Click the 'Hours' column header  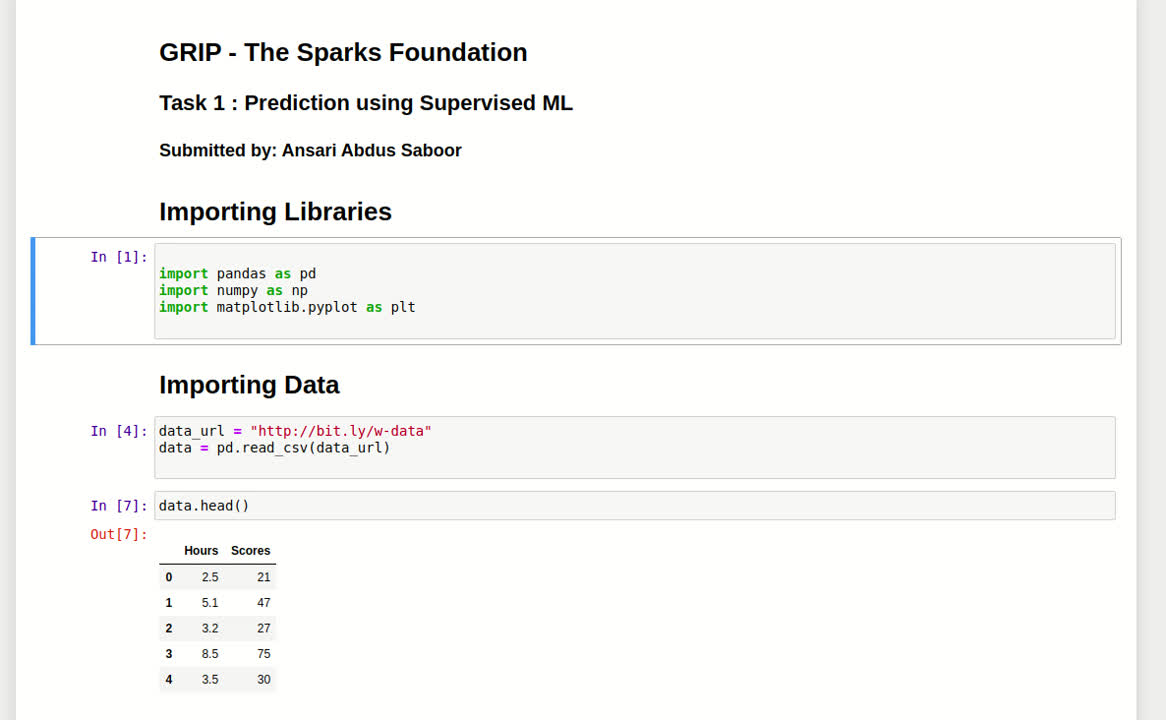point(201,551)
